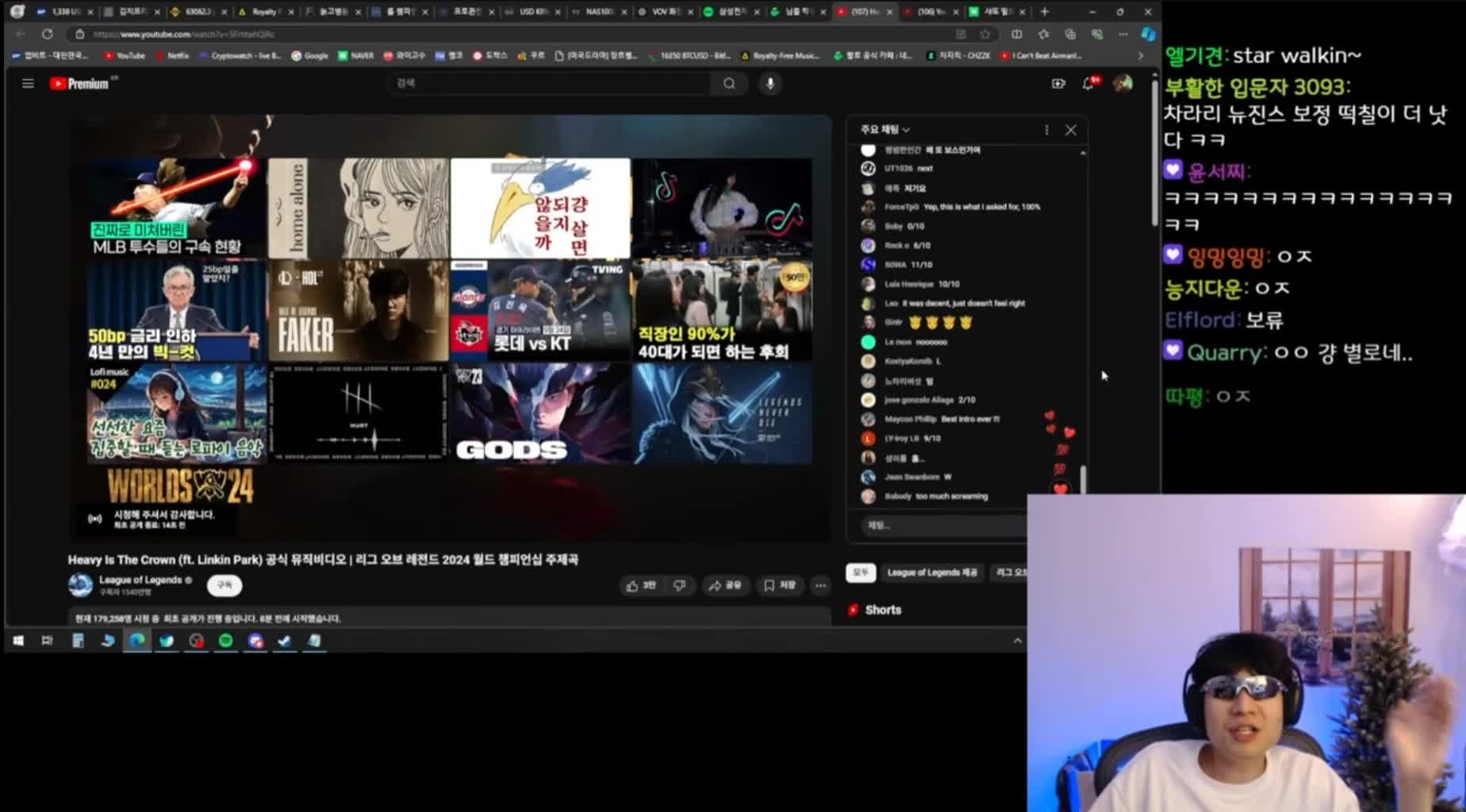Switch to the 63062 browser tab
Screen dimensions: 1466x812
[x=198, y=12]
